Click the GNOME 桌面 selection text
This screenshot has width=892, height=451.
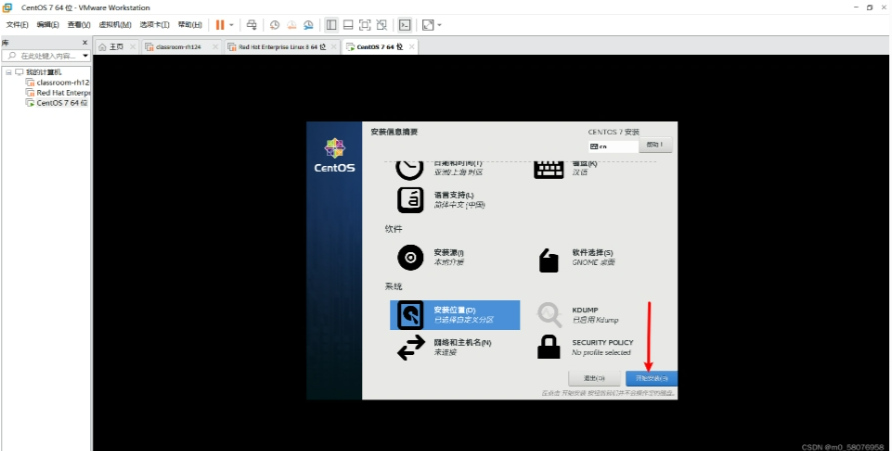pyautogui.click(x=593, y=263)
